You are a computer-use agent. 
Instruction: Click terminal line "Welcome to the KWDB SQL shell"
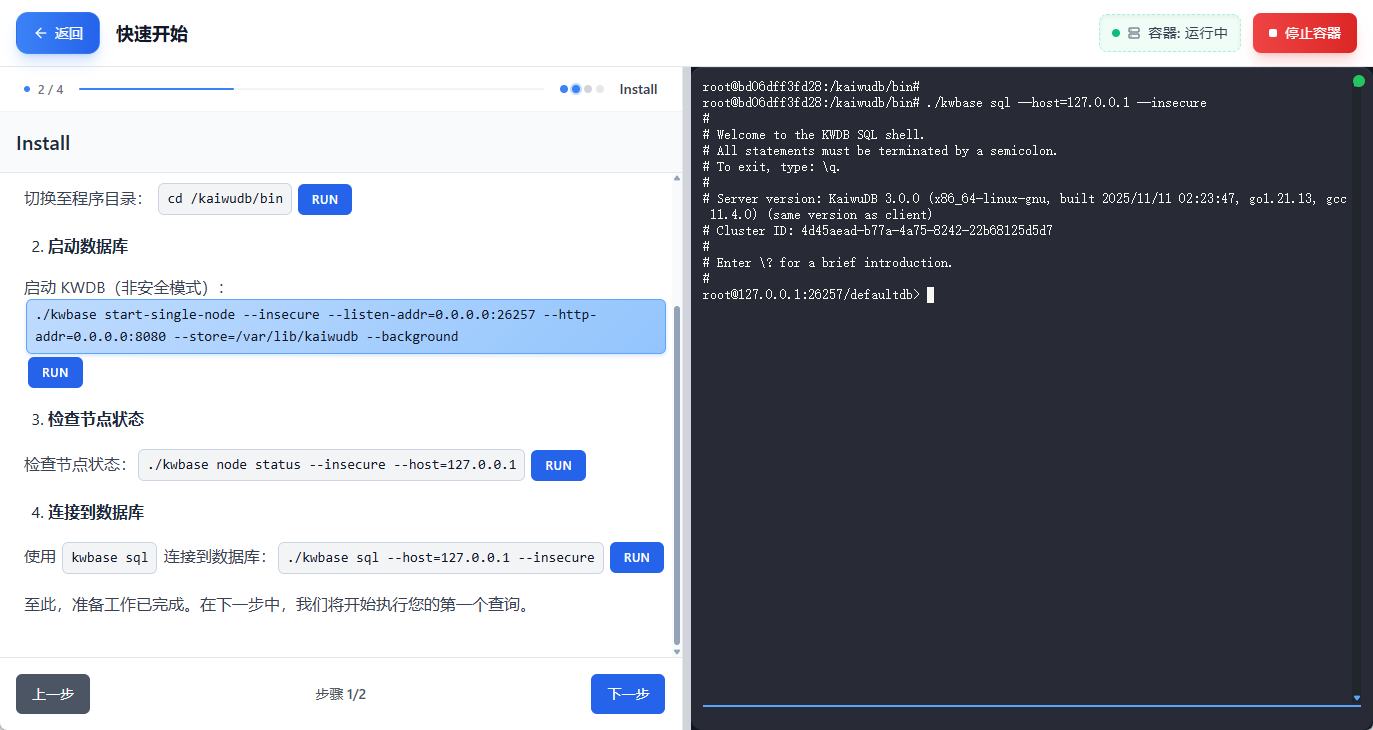814,134
